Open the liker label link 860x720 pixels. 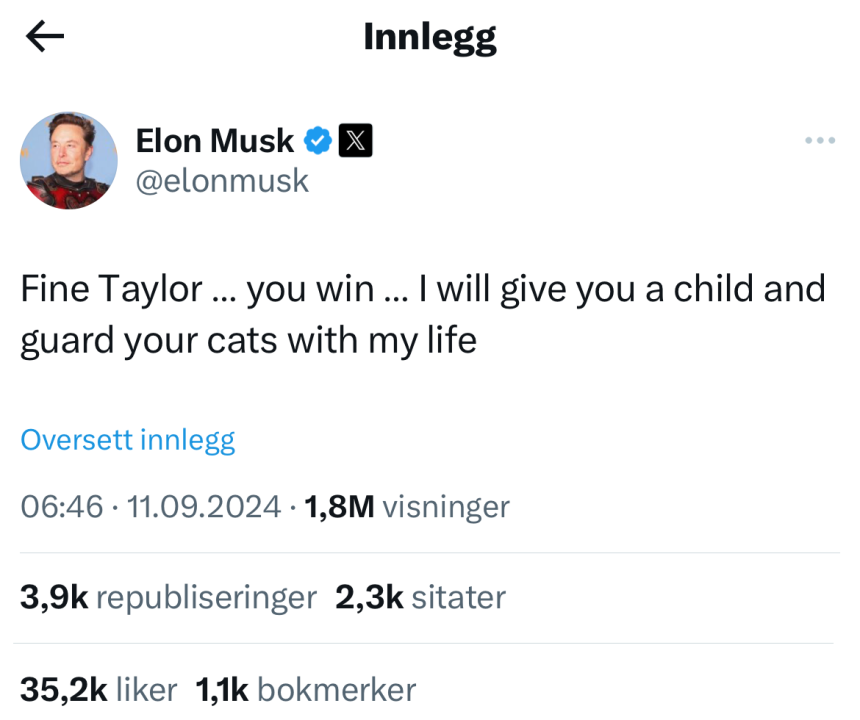pyautogui.click(x=147, y=689)
